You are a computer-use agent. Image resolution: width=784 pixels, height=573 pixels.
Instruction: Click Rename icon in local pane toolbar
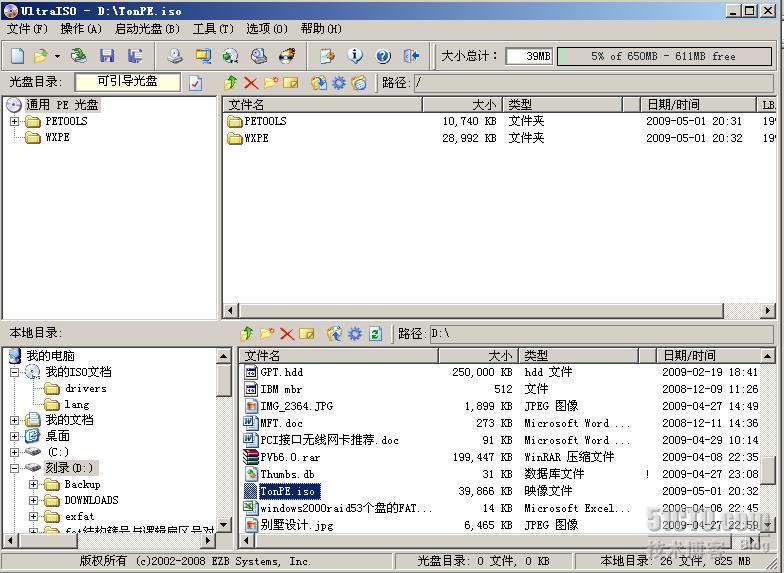pos(306,334)
